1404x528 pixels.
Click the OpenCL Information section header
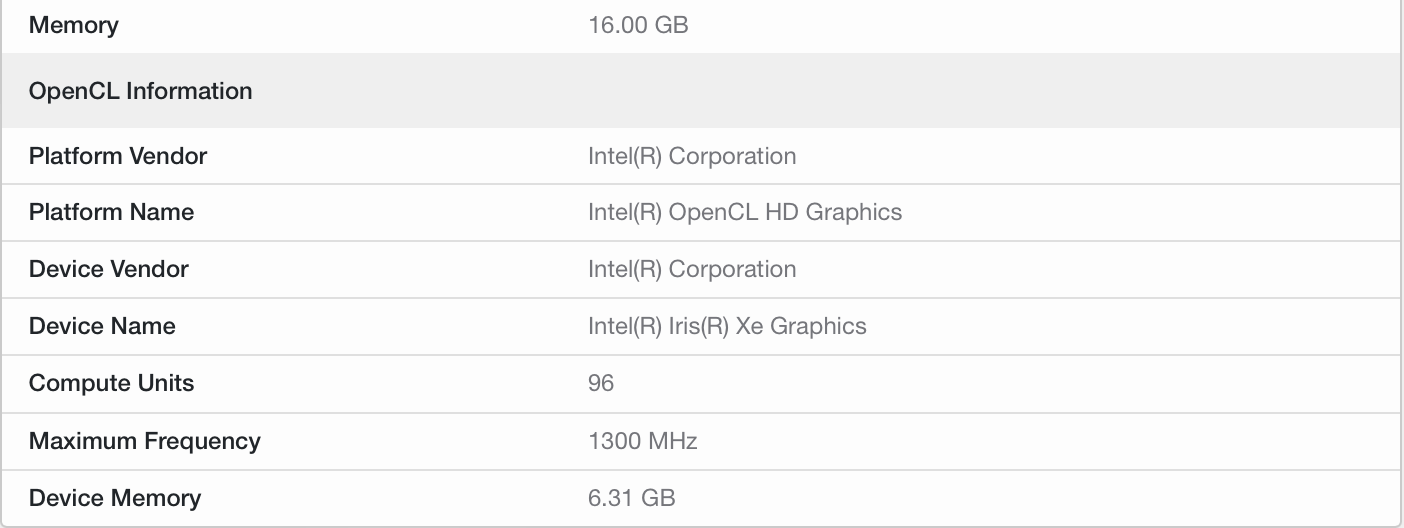[140, 91]
